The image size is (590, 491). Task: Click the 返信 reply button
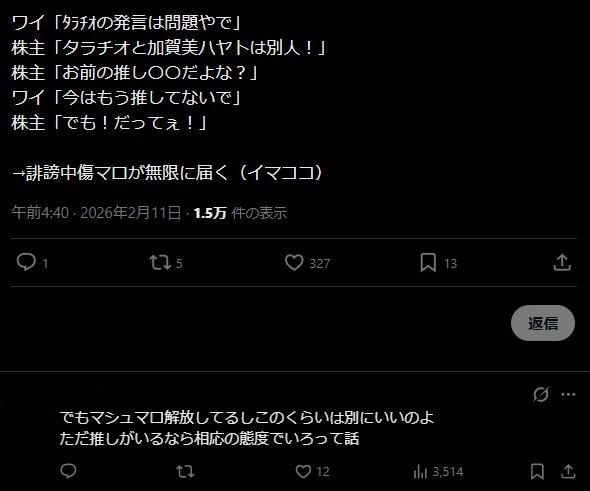tap(543, 323)
